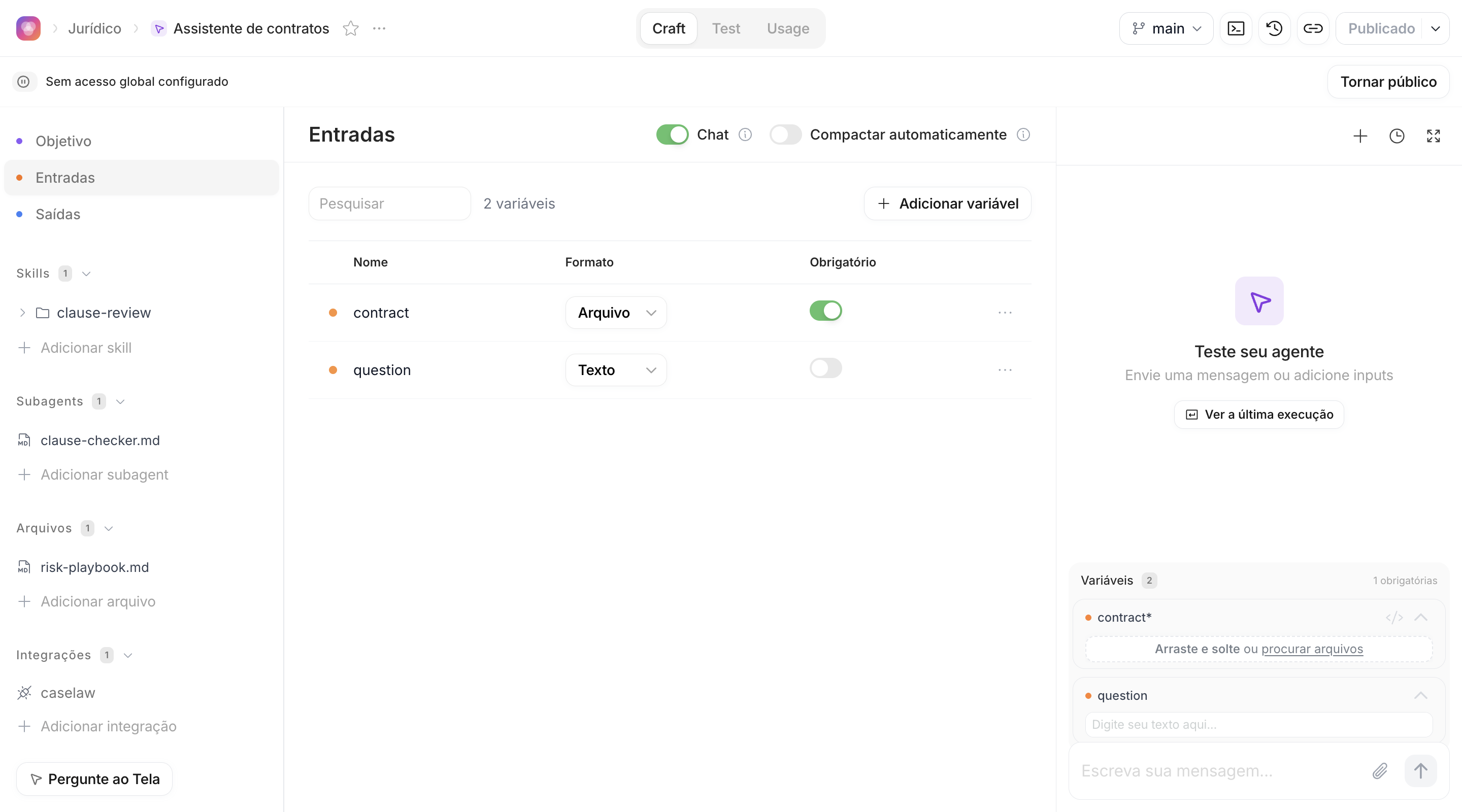Enable Compactar automaticamente switch

785,134
